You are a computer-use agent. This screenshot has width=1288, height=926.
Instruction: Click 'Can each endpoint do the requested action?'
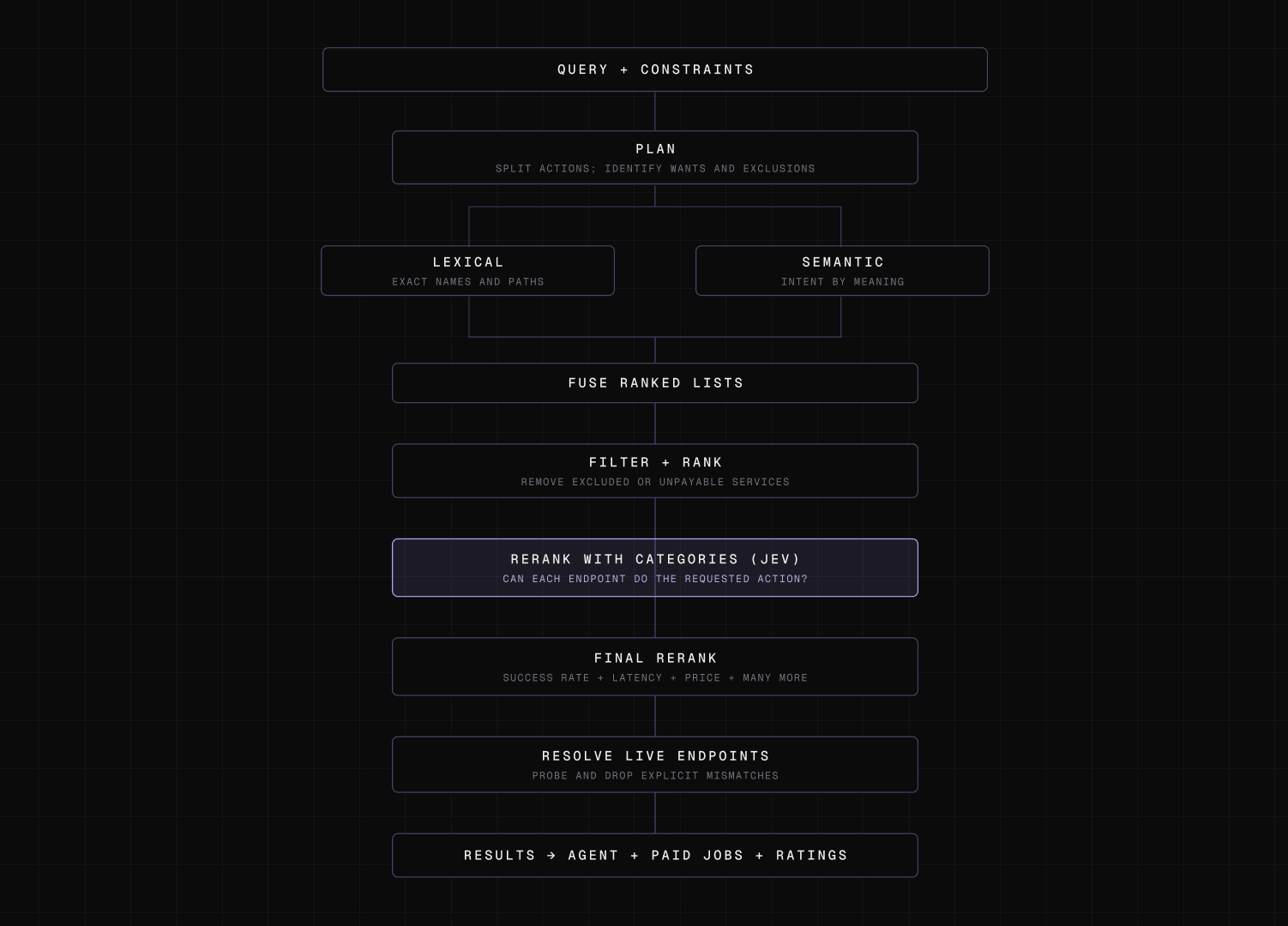(x=655, y=579)
